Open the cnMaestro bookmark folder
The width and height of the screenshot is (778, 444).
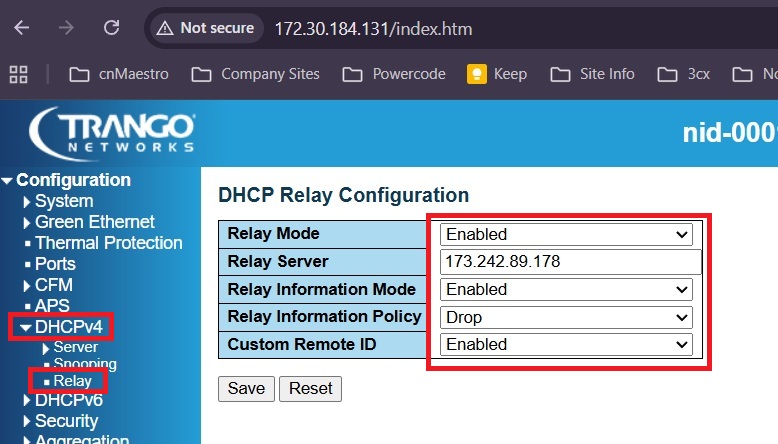coord(118,74)
